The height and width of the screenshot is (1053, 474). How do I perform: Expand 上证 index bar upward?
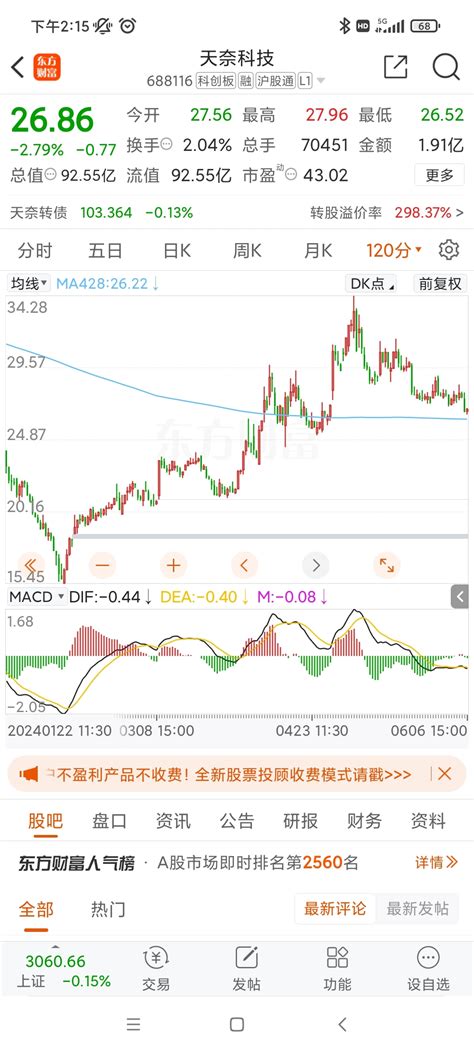(x=55, y=947)
